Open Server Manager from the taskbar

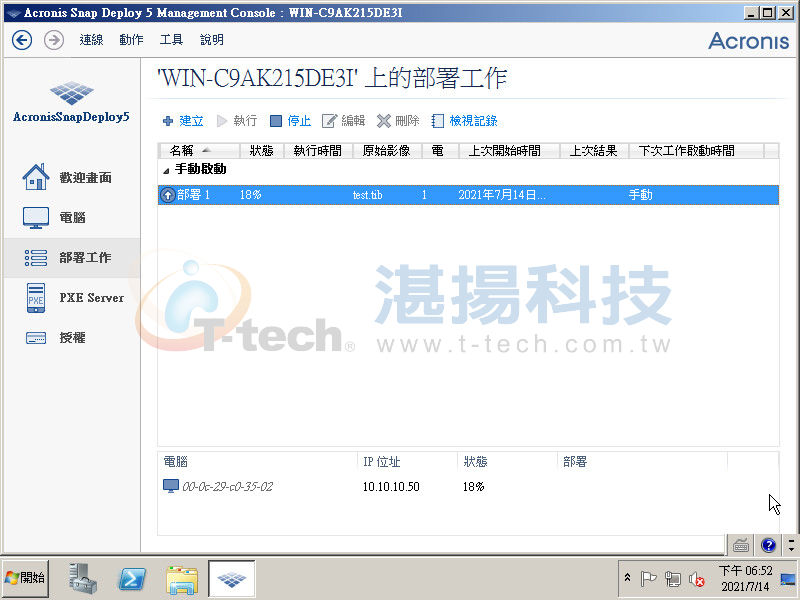pyautogui.click(x=83, y=579)
